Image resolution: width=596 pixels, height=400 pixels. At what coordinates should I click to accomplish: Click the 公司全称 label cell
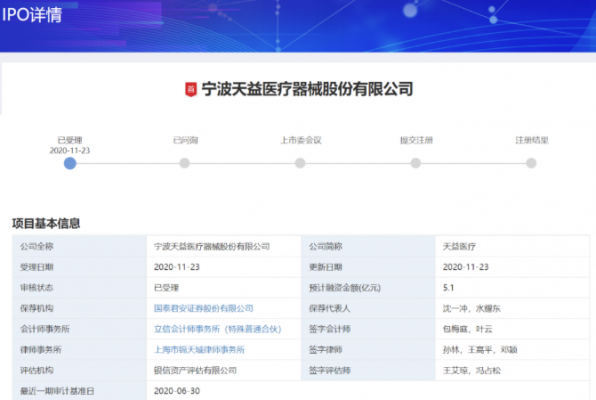click(79, 246)
